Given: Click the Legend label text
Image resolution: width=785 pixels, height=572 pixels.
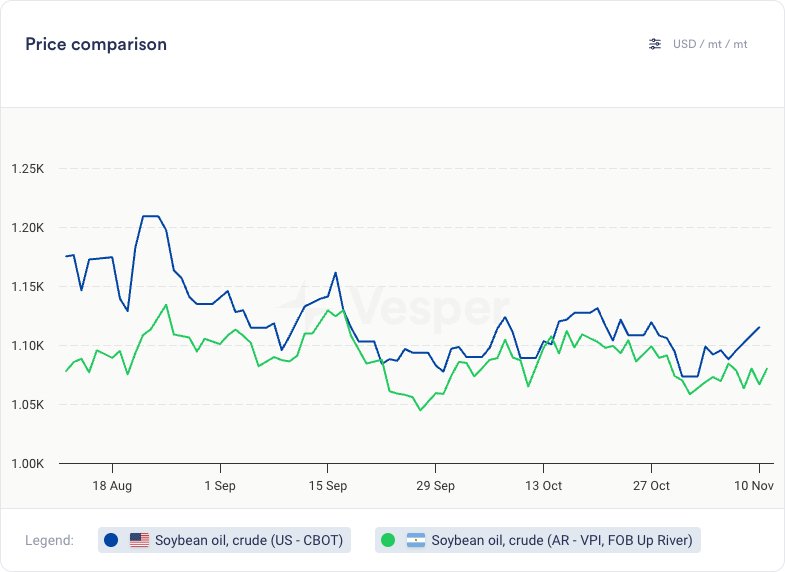Looking at the screenshot, I should 49,541.
